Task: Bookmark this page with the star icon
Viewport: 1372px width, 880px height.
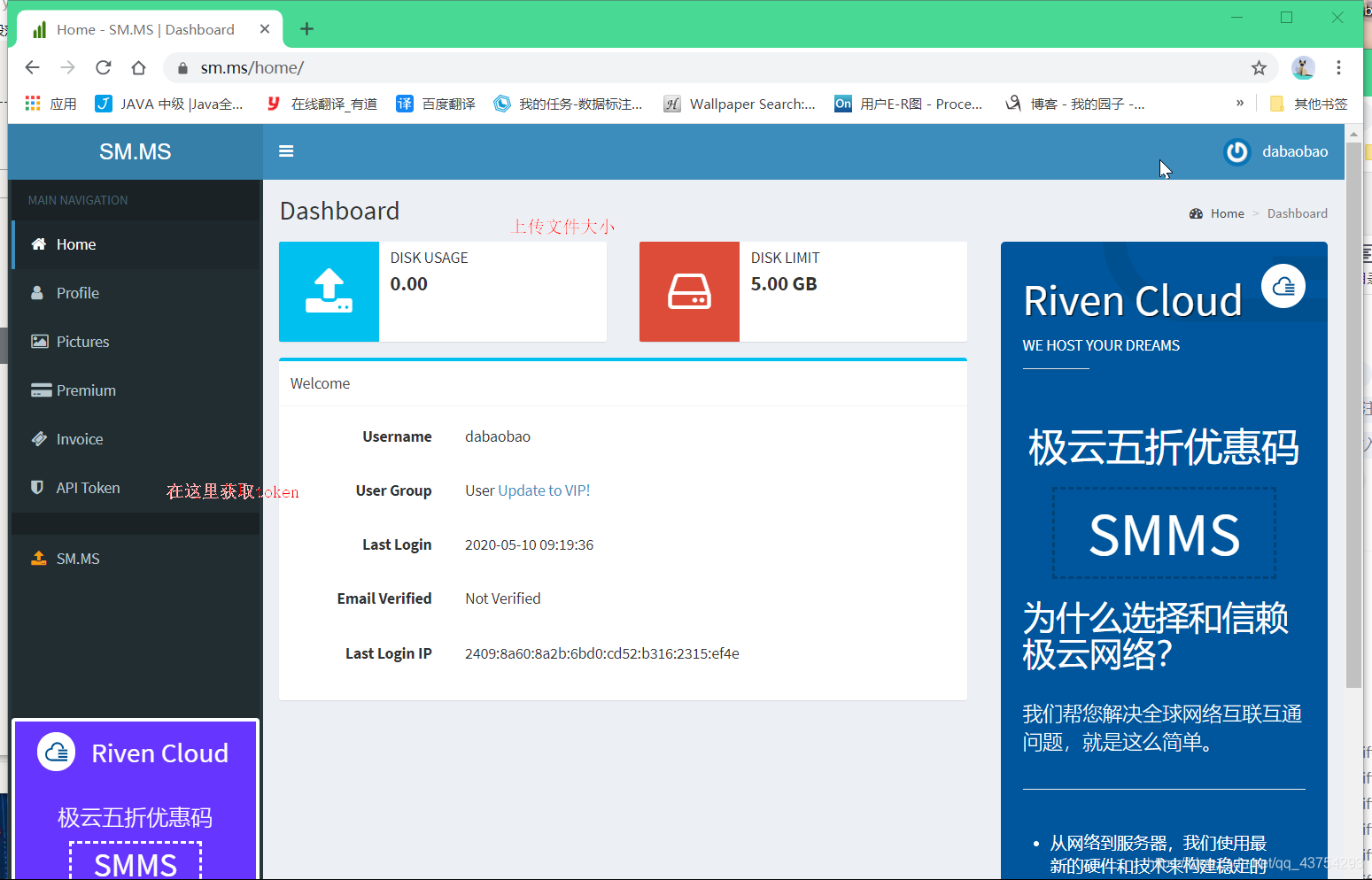Action: coord(1259,67)
